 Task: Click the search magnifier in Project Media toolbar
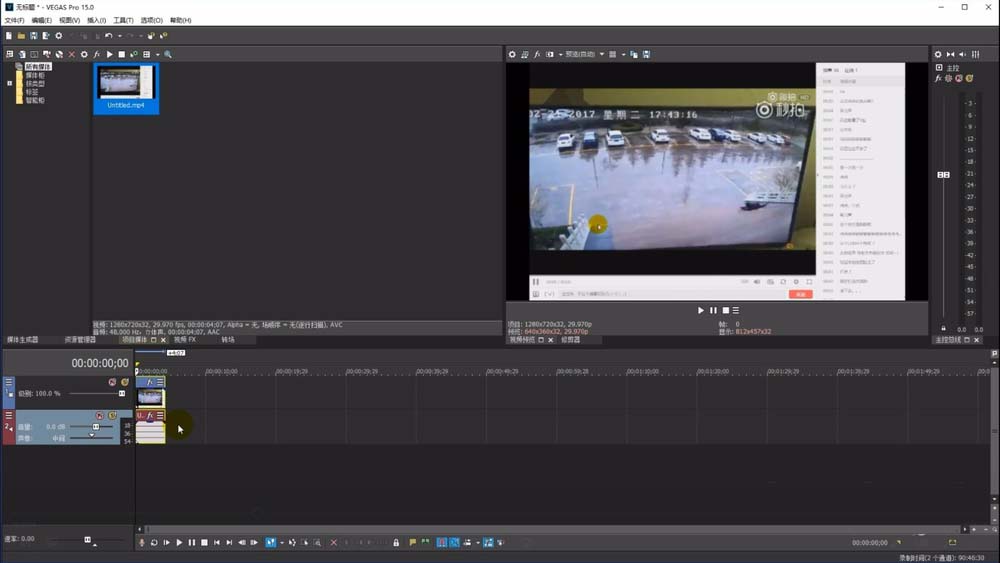(x=168, y=54)
